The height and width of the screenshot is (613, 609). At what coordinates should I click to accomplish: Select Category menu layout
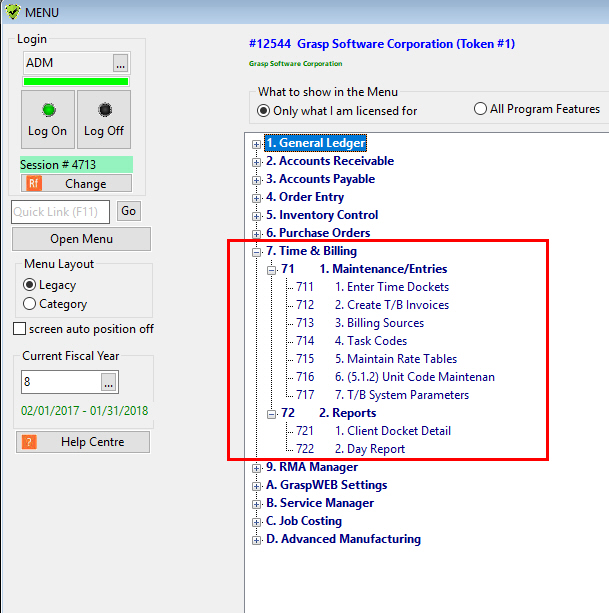click(x=29, y=304)
